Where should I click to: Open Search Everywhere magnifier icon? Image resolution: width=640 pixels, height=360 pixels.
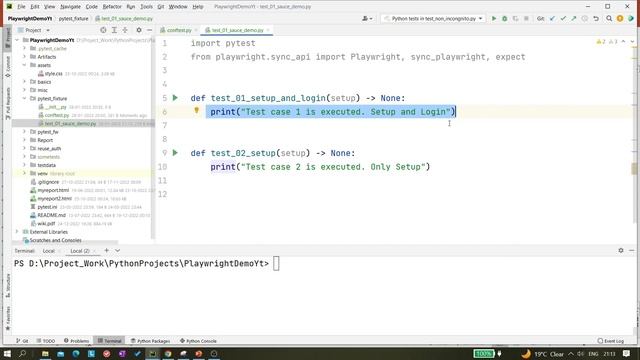[x=609, y=18]
